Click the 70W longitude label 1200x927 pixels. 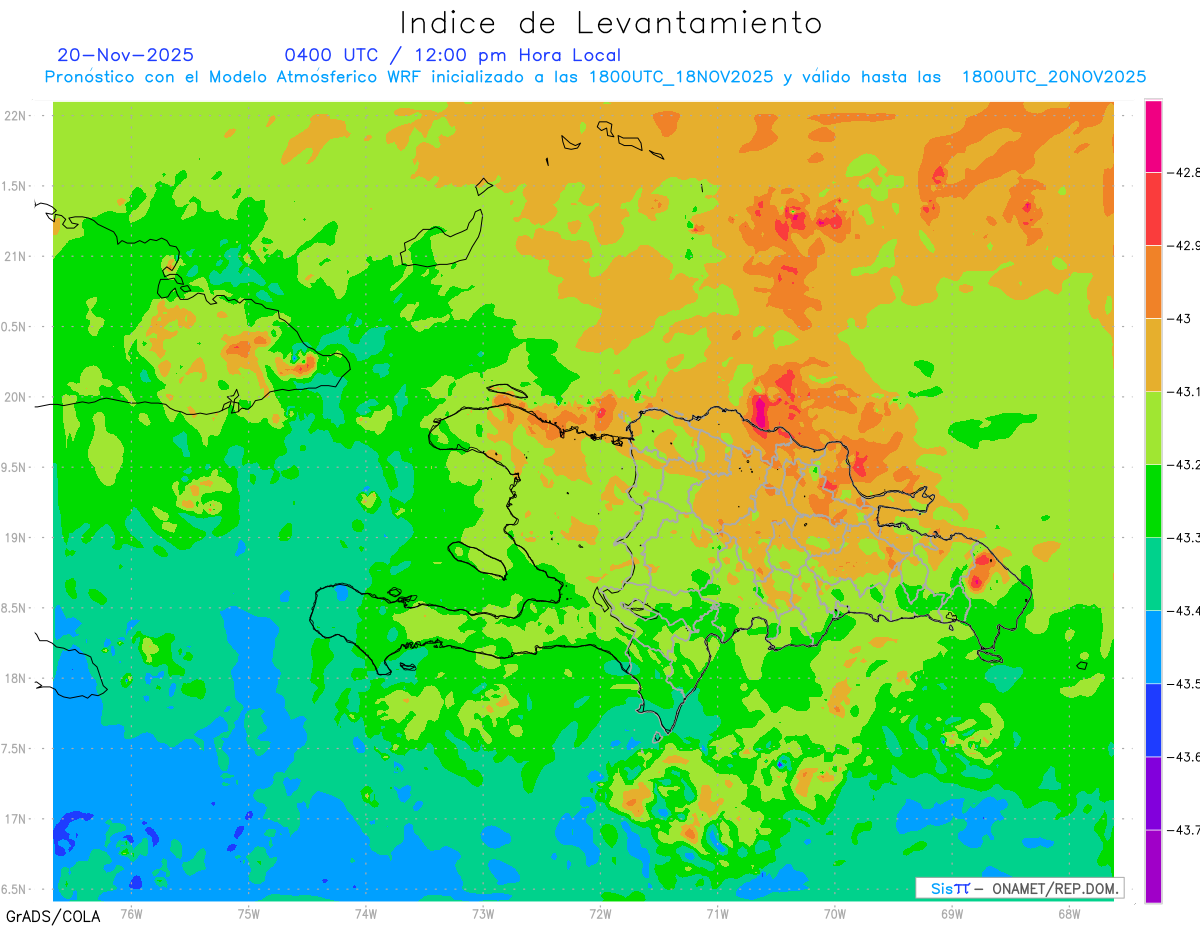(x=835, y=913)
